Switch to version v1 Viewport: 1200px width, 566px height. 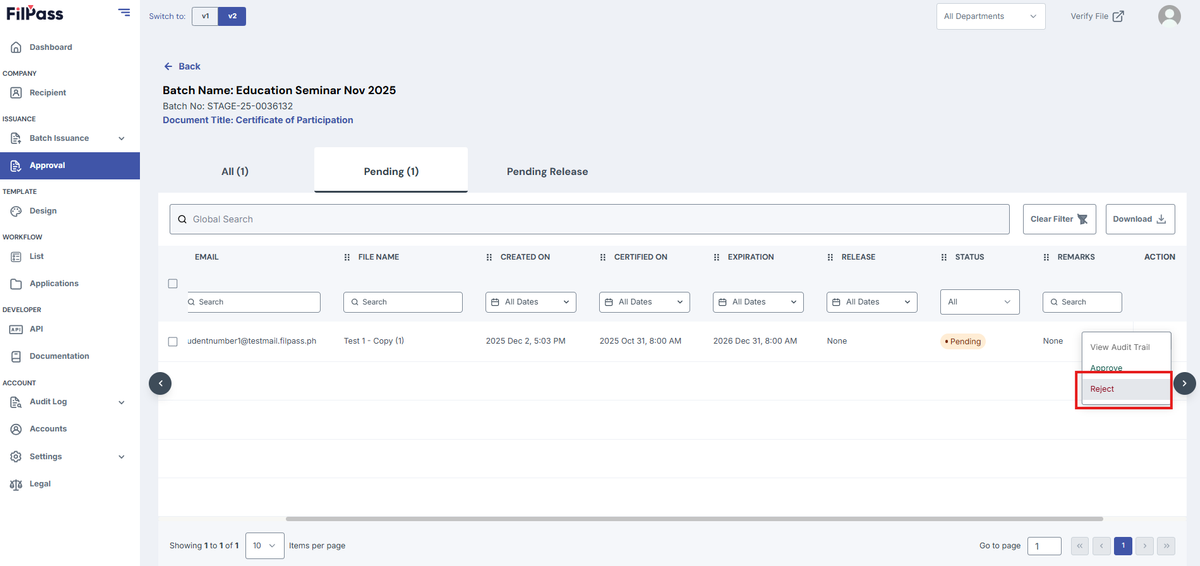coord(205,16)
